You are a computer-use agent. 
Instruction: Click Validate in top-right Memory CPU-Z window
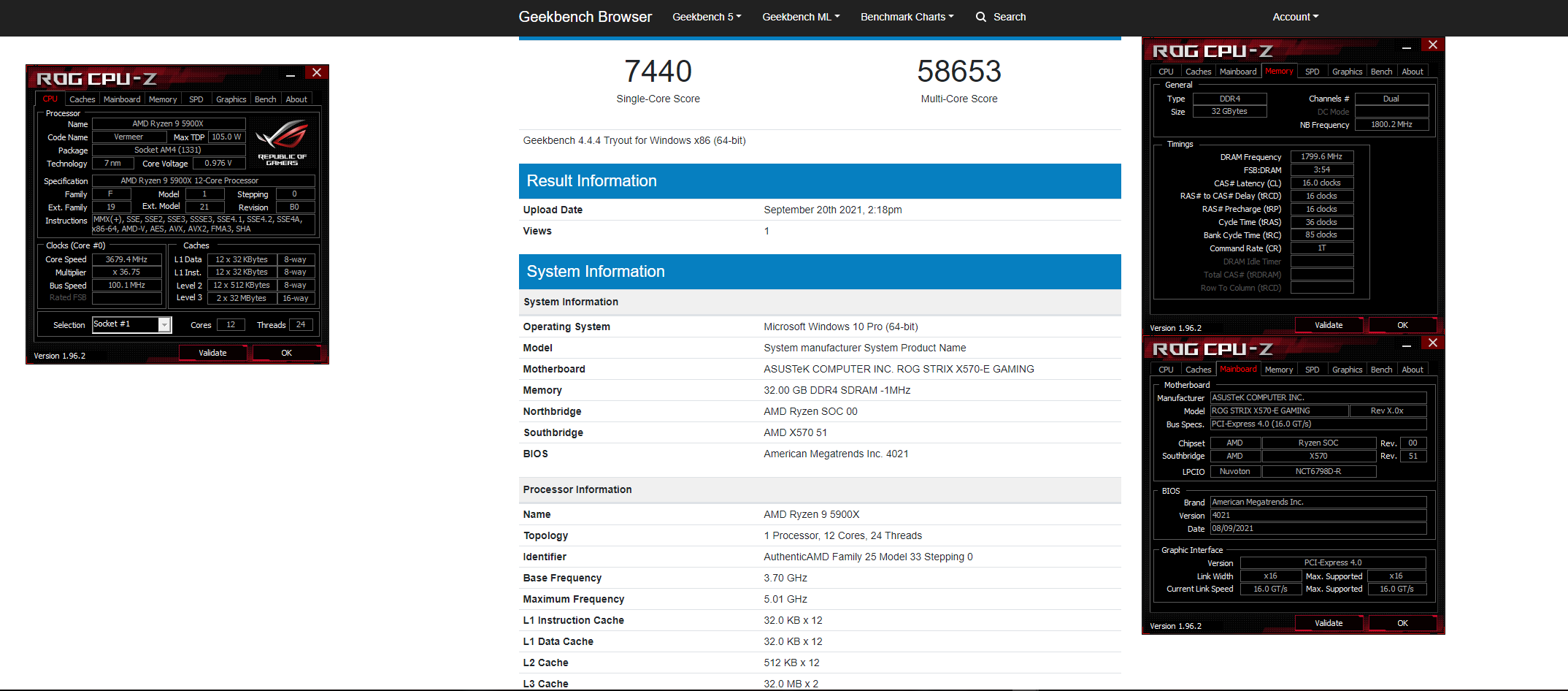pos(1329,325)
